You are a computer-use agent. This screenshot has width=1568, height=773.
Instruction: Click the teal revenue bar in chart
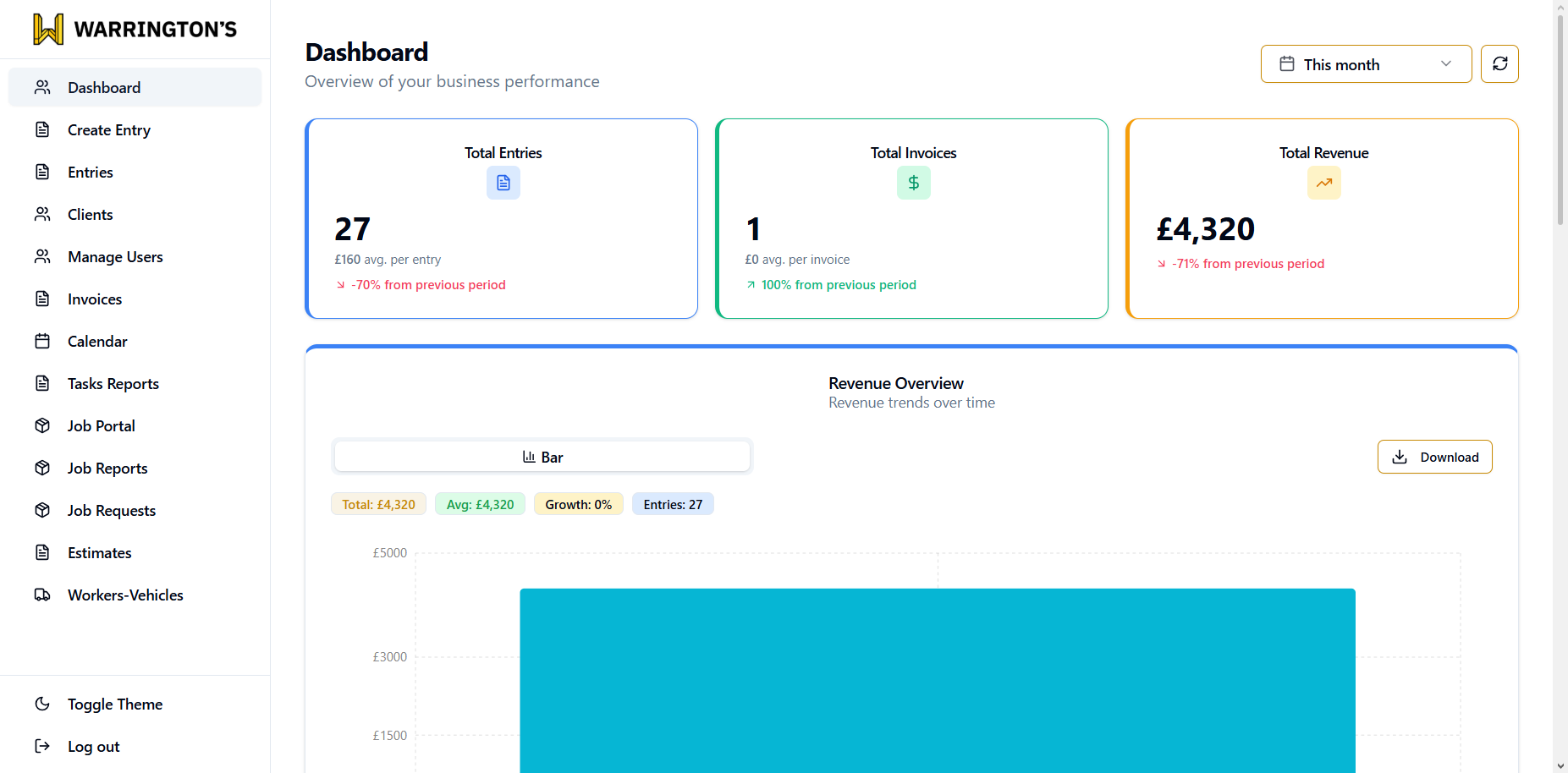[x=938, y=681]
